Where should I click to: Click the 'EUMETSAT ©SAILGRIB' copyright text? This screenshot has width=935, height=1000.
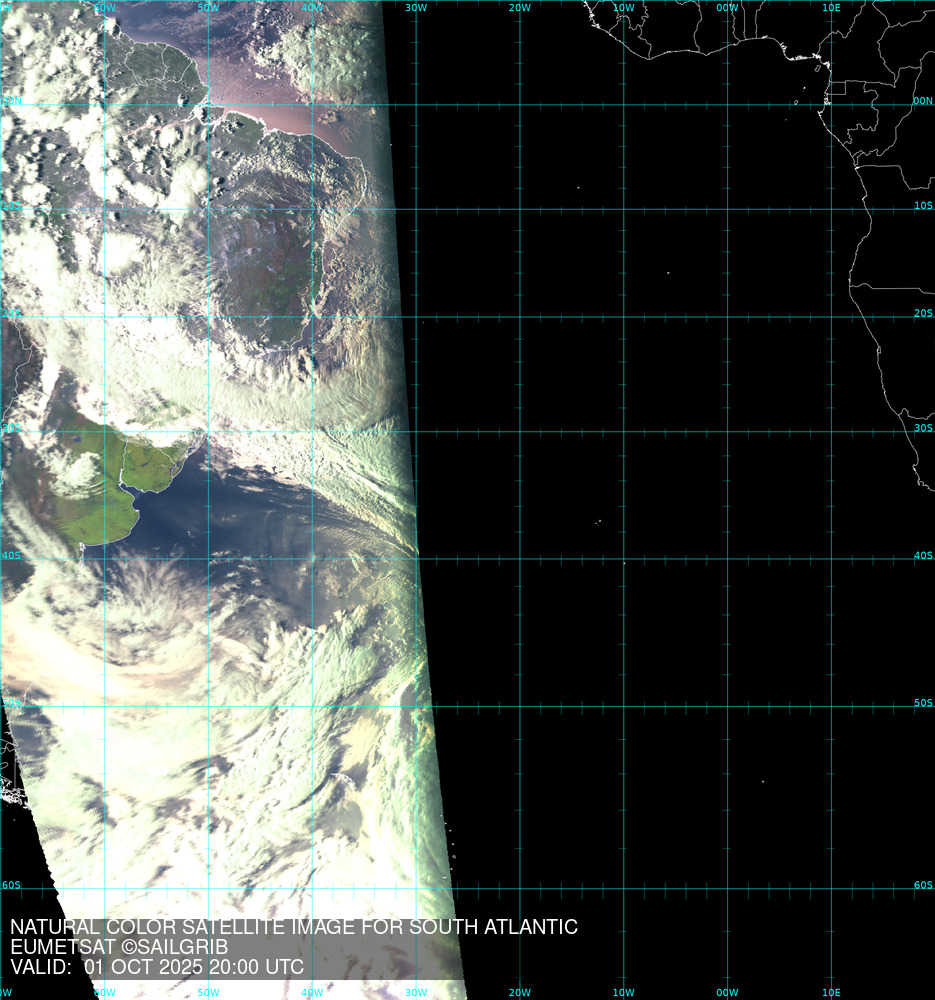pos(119,947)
